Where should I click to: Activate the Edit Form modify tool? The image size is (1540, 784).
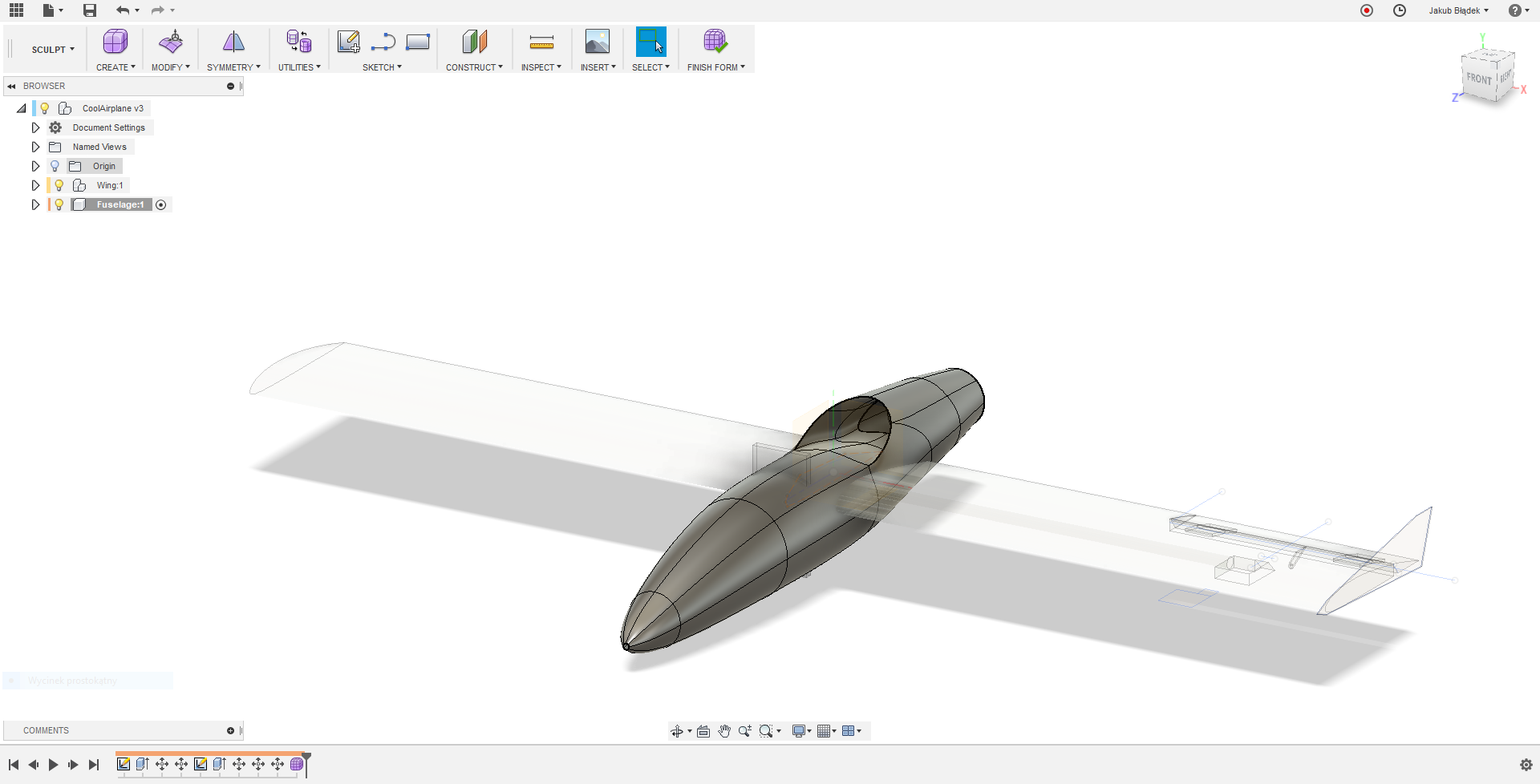click(x=171, y=42)
